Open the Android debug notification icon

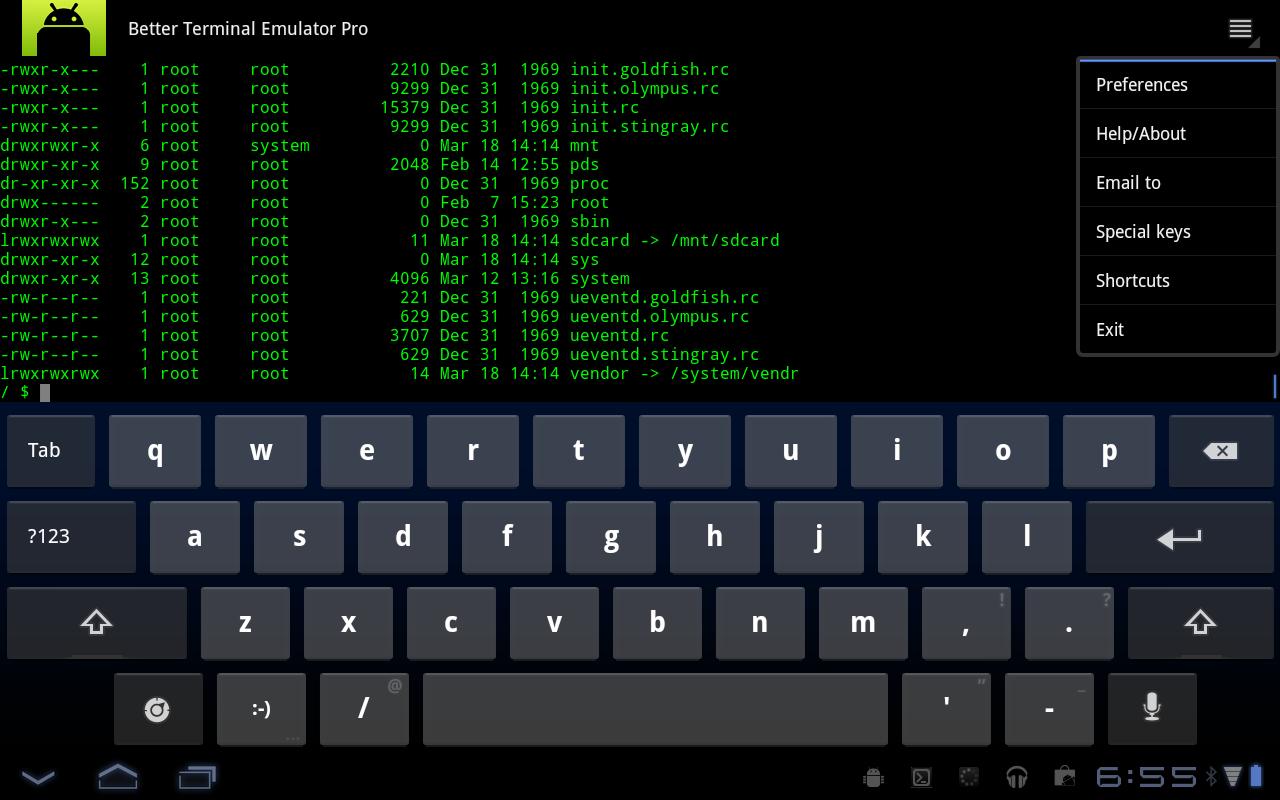(873, 777)
